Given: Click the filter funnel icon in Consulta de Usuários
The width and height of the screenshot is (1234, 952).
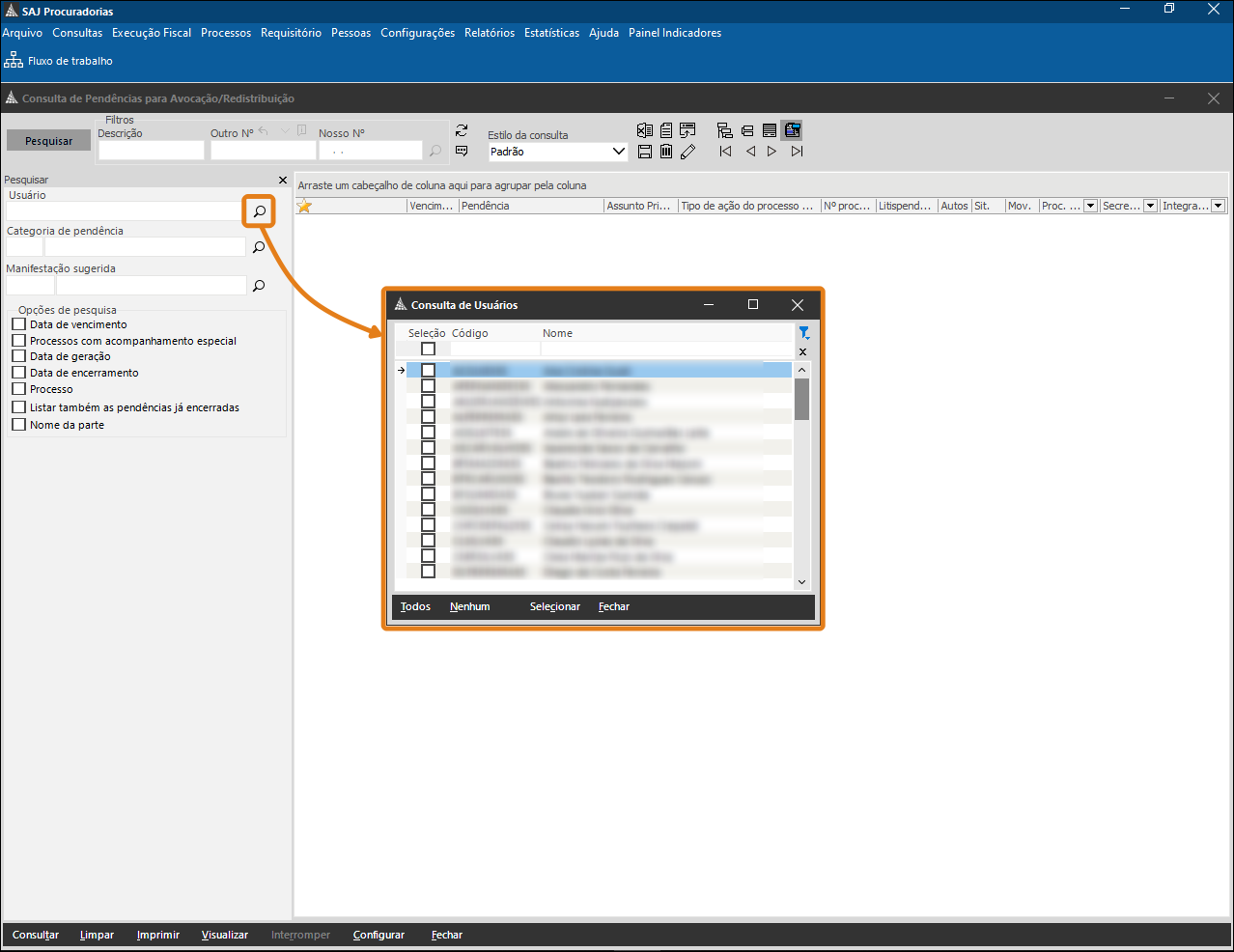Looking at the screenshot, I should (803, 333).
